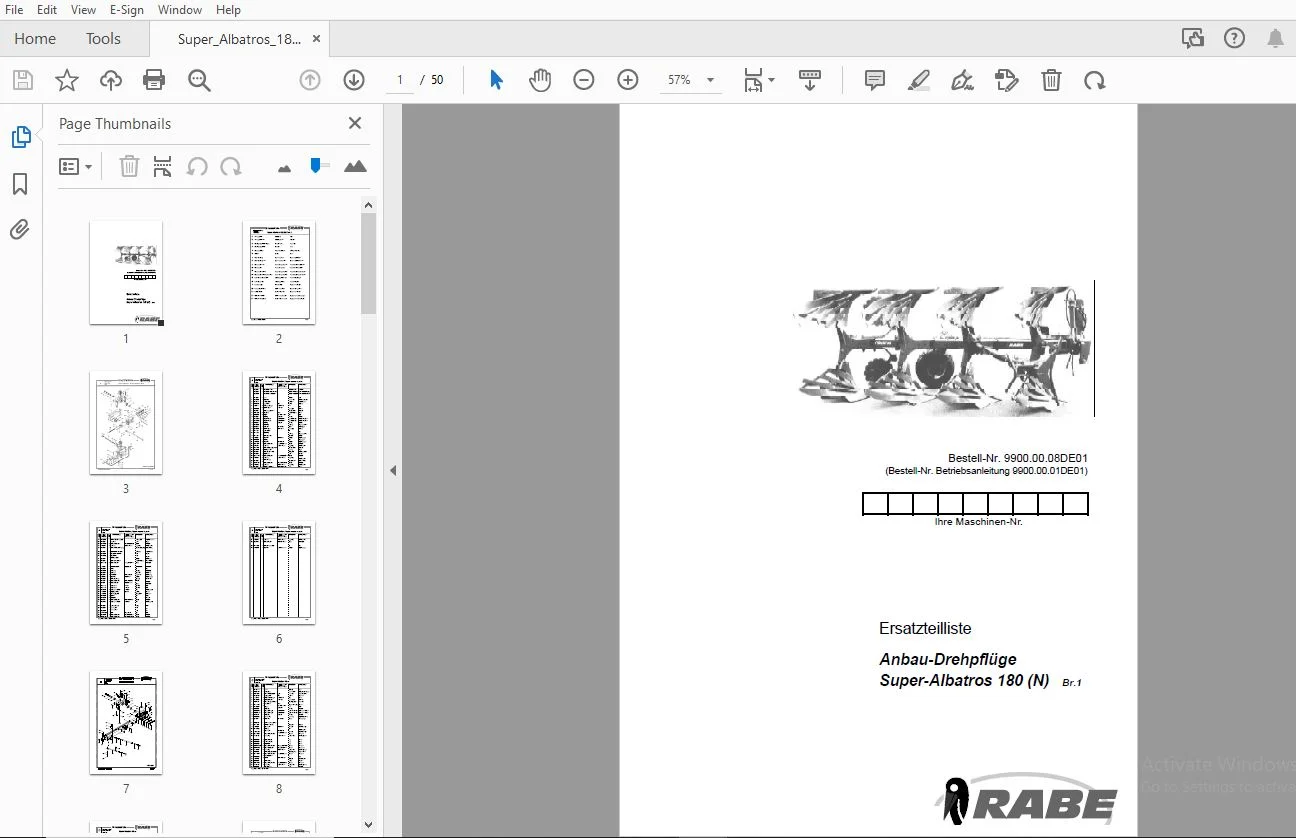Image resolution: width=1296 pixels, height=838 pixels.
Task: Open the View menu
Action: (x=83, y=9)
